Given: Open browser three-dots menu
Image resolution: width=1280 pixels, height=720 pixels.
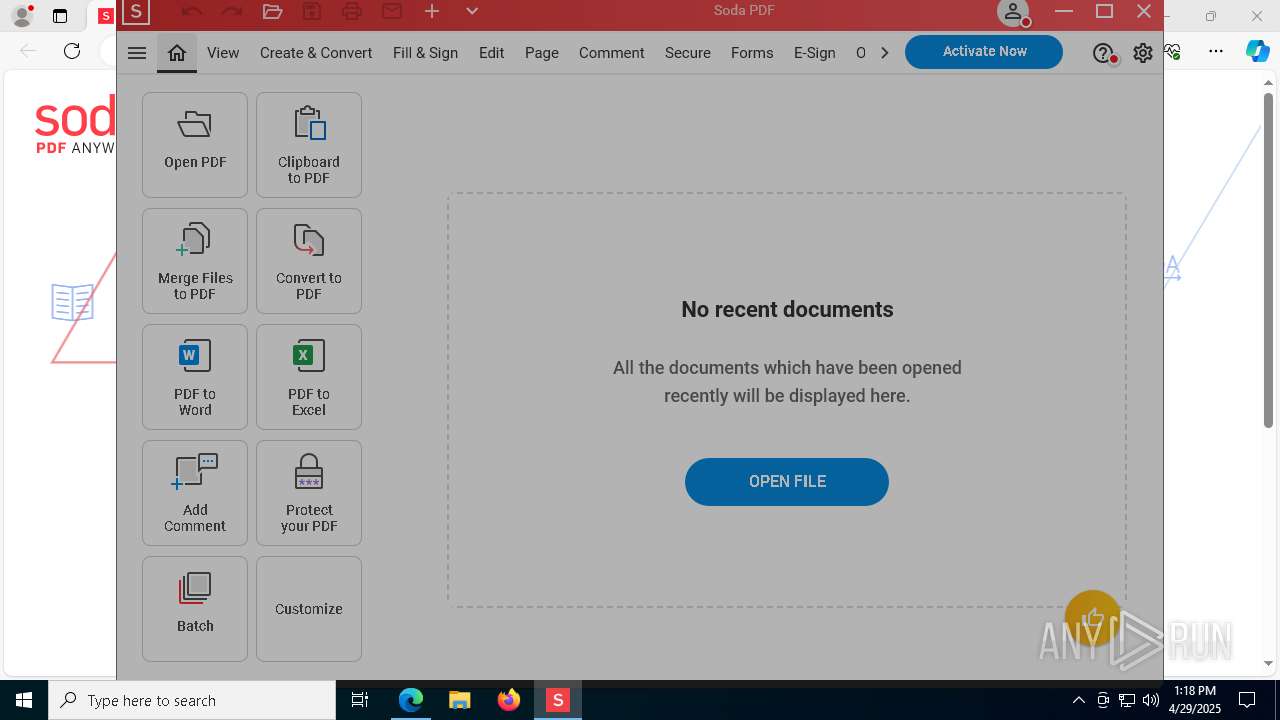Looking at the screenshot, I should click(x=1216, y=51).
